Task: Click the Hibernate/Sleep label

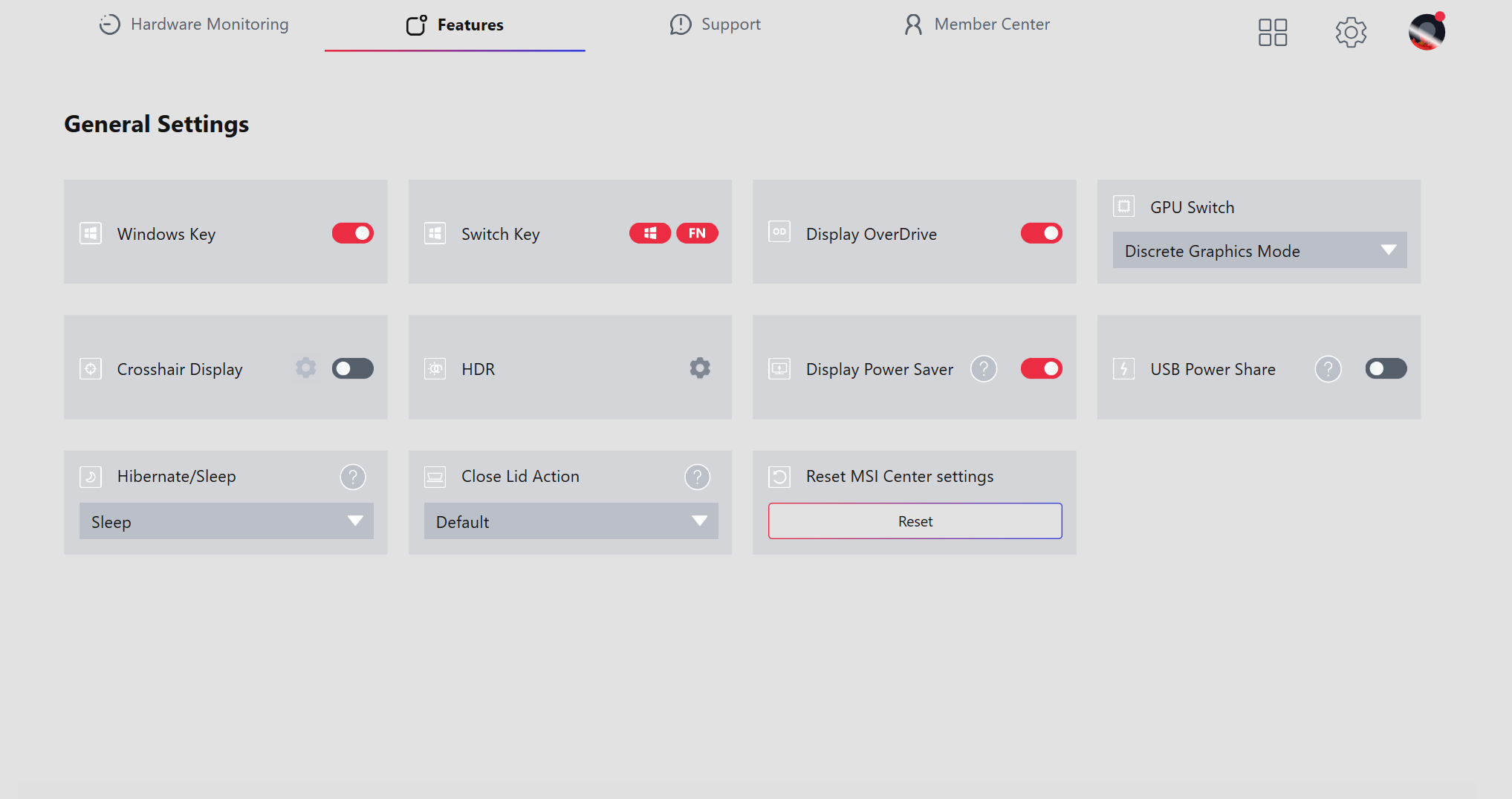Action: click(x=176, y=477)
